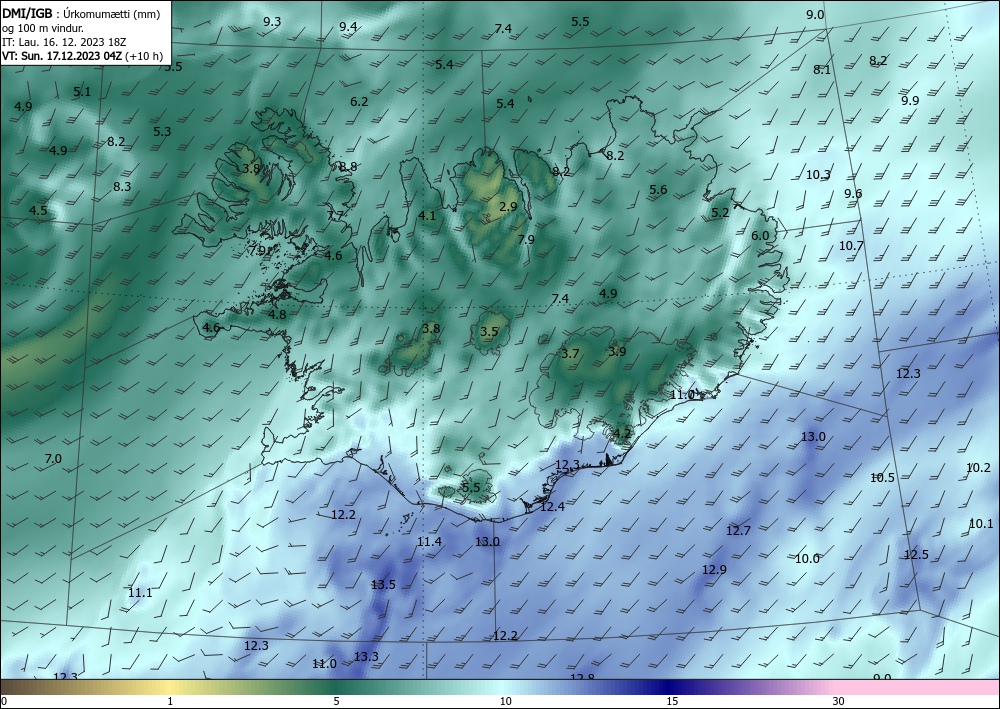Click the 10.1 value label
Screen dimensions: 1000x709
click(981, 524)
